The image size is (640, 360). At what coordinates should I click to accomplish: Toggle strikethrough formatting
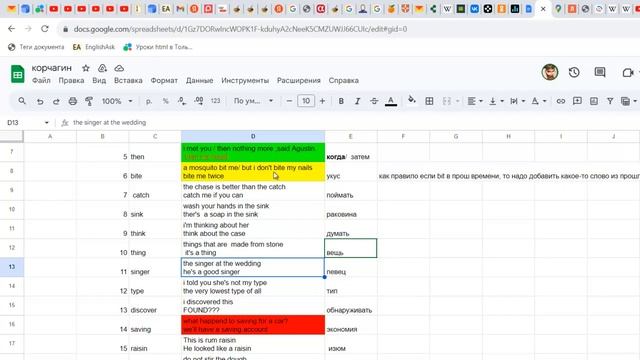click(x=374, y=101)
